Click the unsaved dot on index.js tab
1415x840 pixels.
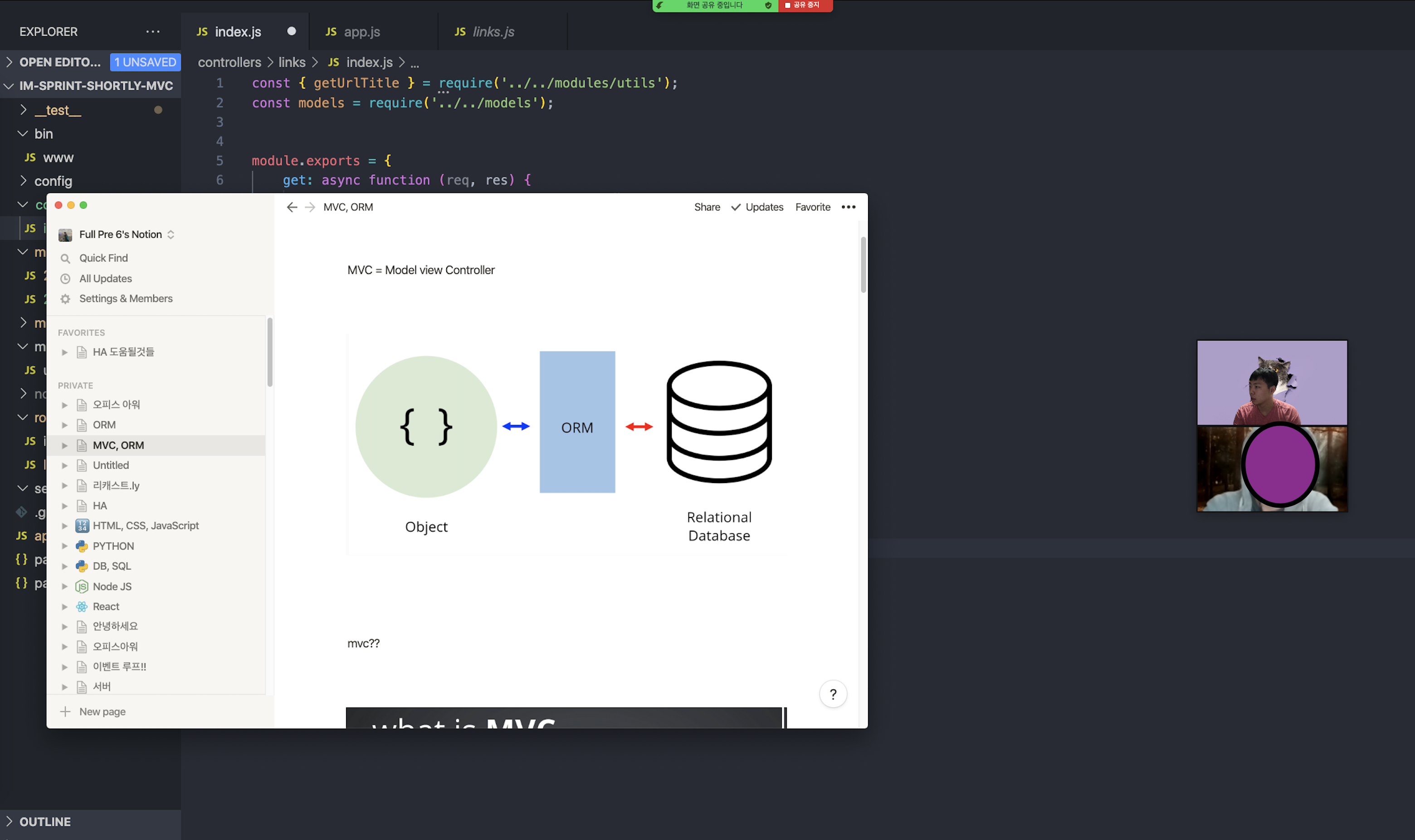click(x=292, y=32)
